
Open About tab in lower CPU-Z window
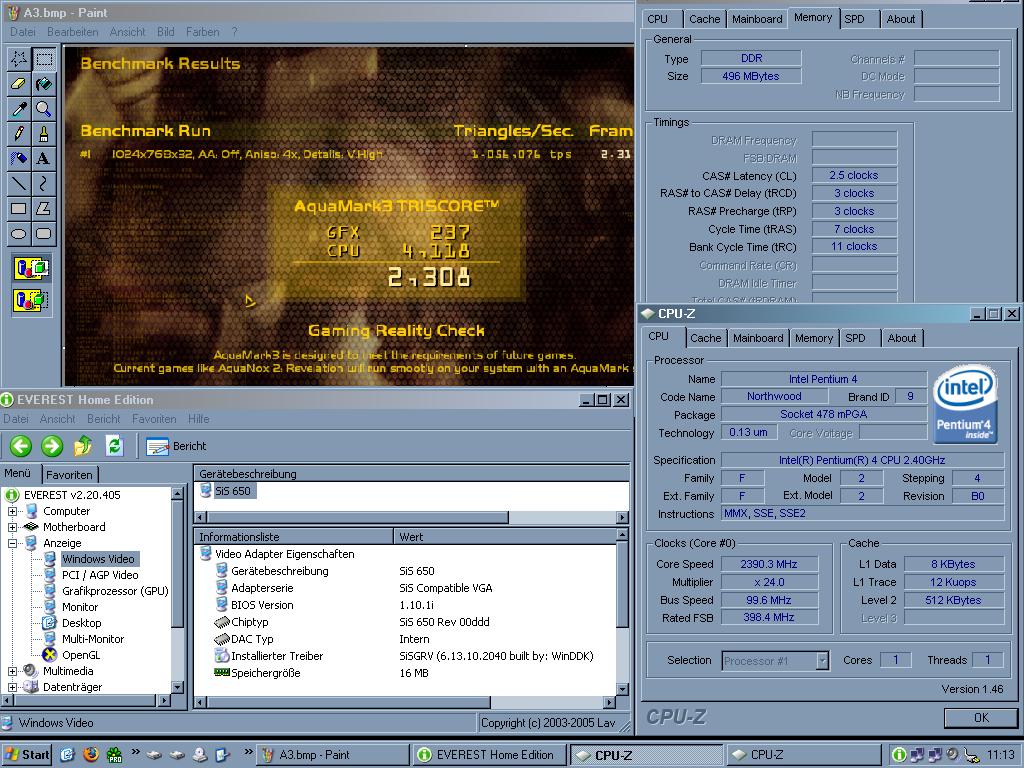tap(901, 338)
